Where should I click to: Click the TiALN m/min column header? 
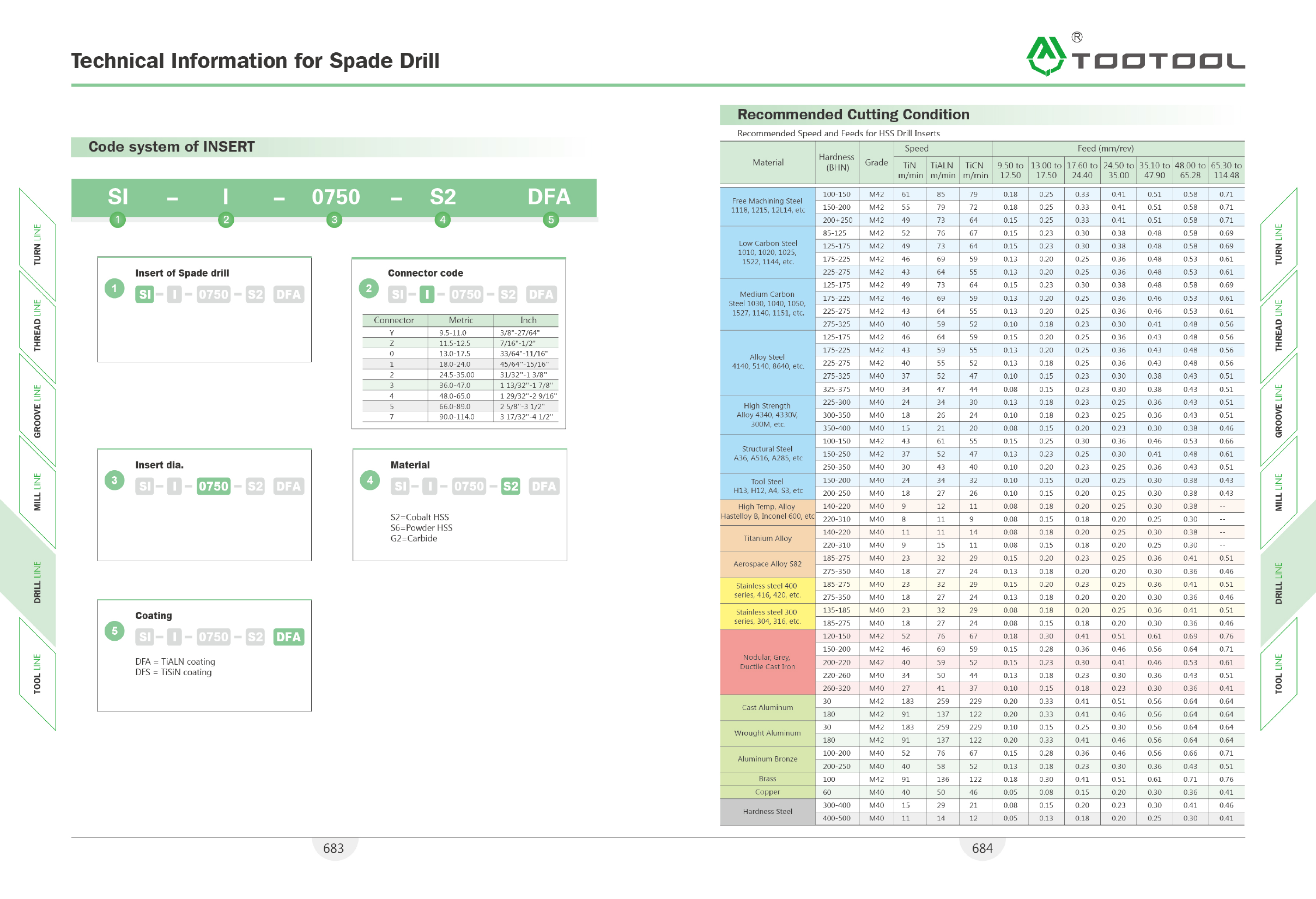[x=942, y=170]
